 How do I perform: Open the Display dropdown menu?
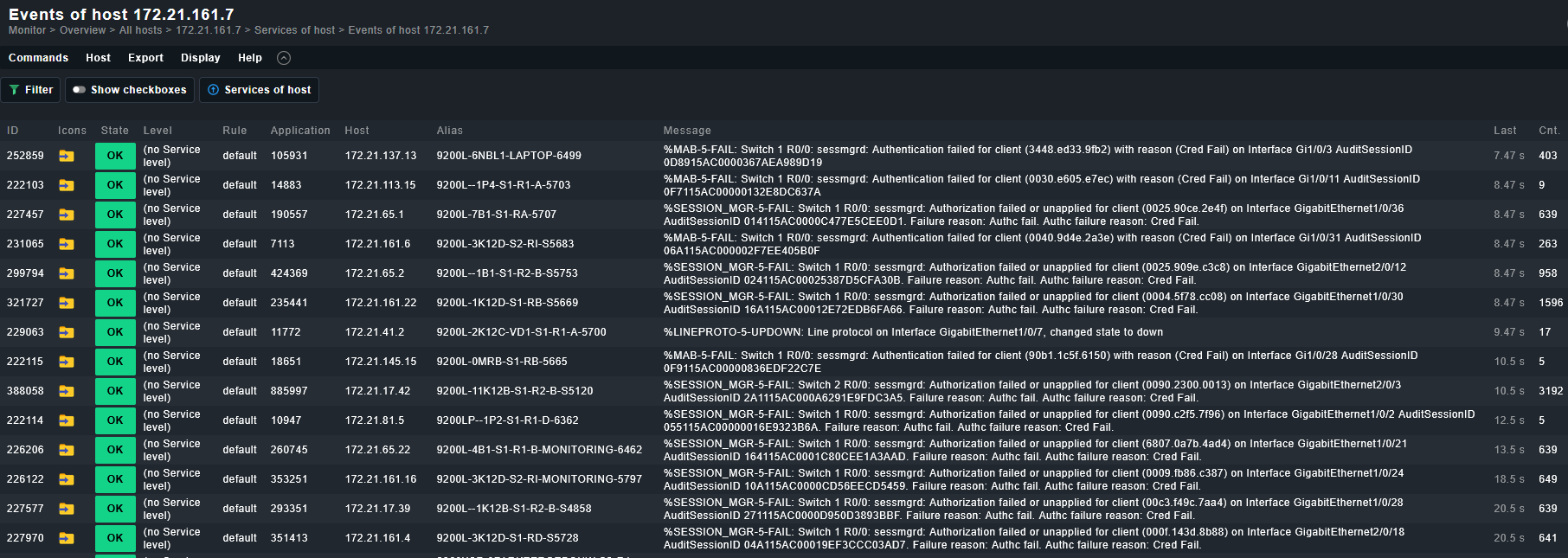click(200, 58)
